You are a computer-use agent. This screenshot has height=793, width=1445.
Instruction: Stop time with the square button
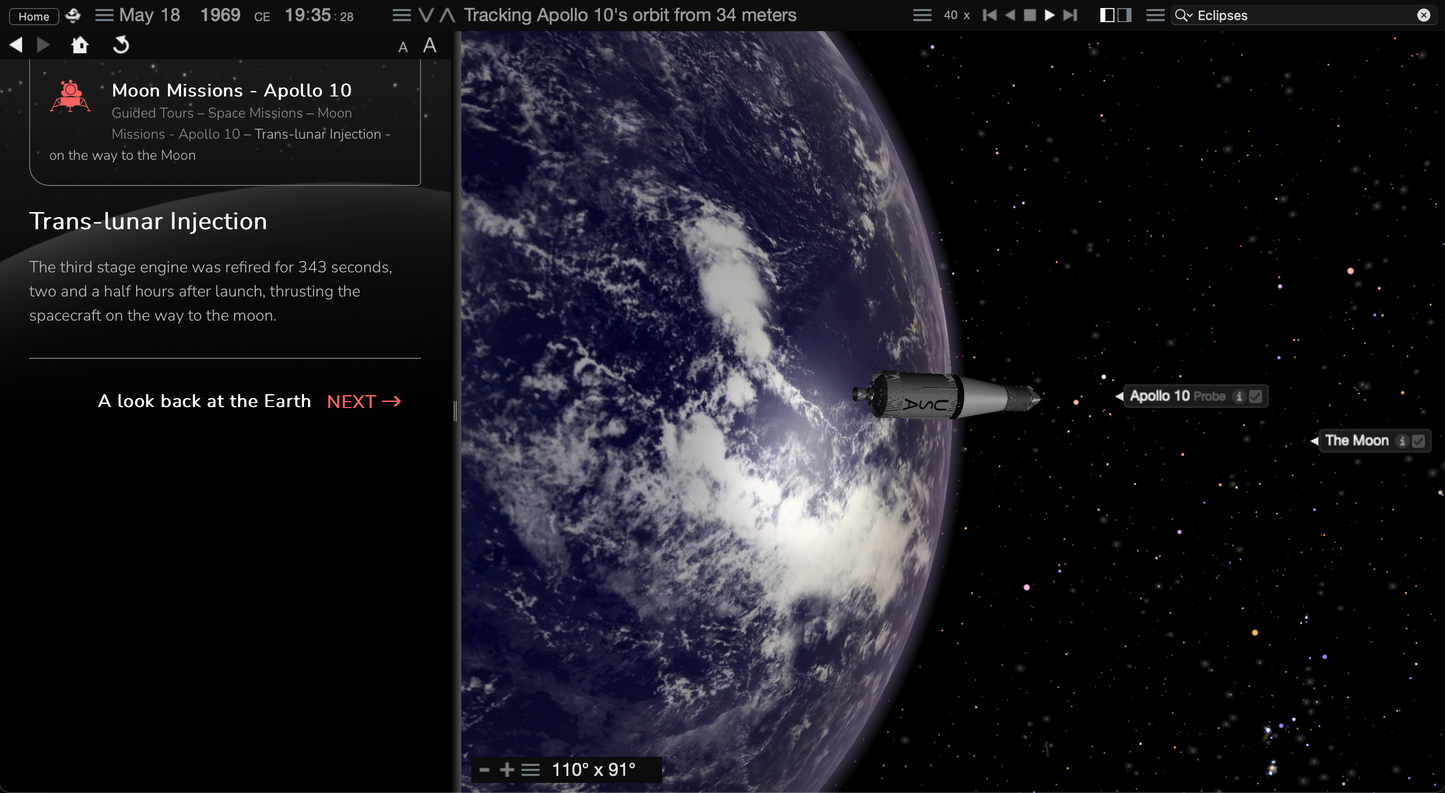[x=1030, y=15]
